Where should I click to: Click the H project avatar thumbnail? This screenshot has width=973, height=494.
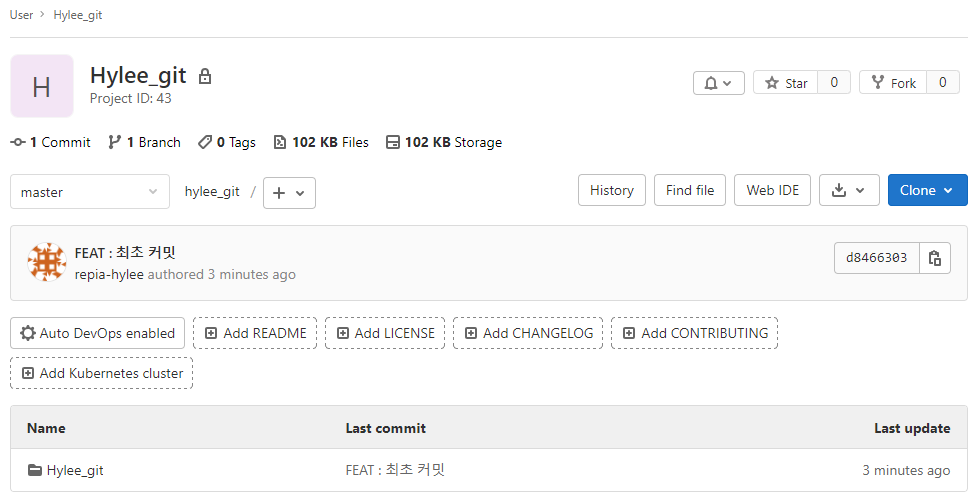coord(42,86)
